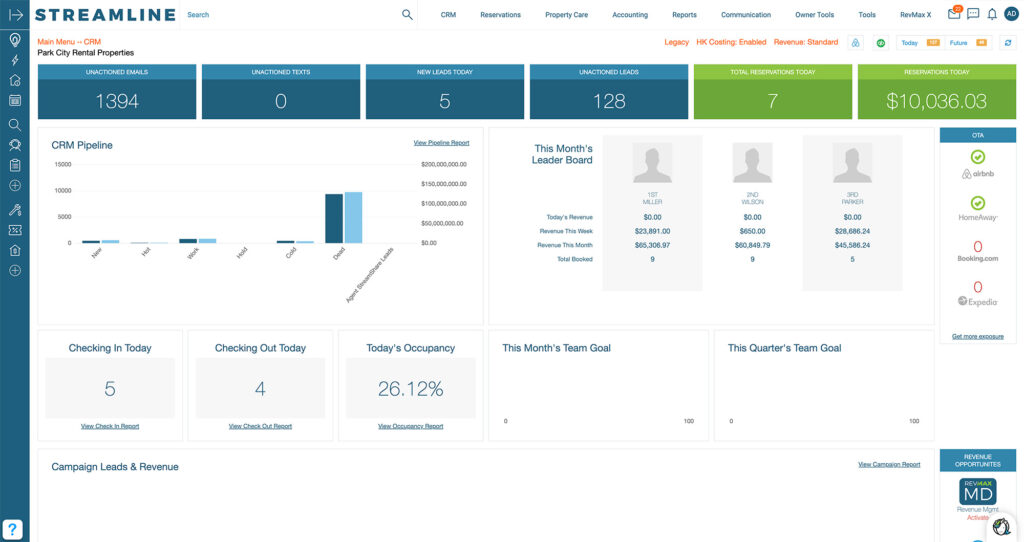Image resolution: width=1024 pixels, height=542 pixels.
Task: Open the Tools menu
Action: click(867, 14)
